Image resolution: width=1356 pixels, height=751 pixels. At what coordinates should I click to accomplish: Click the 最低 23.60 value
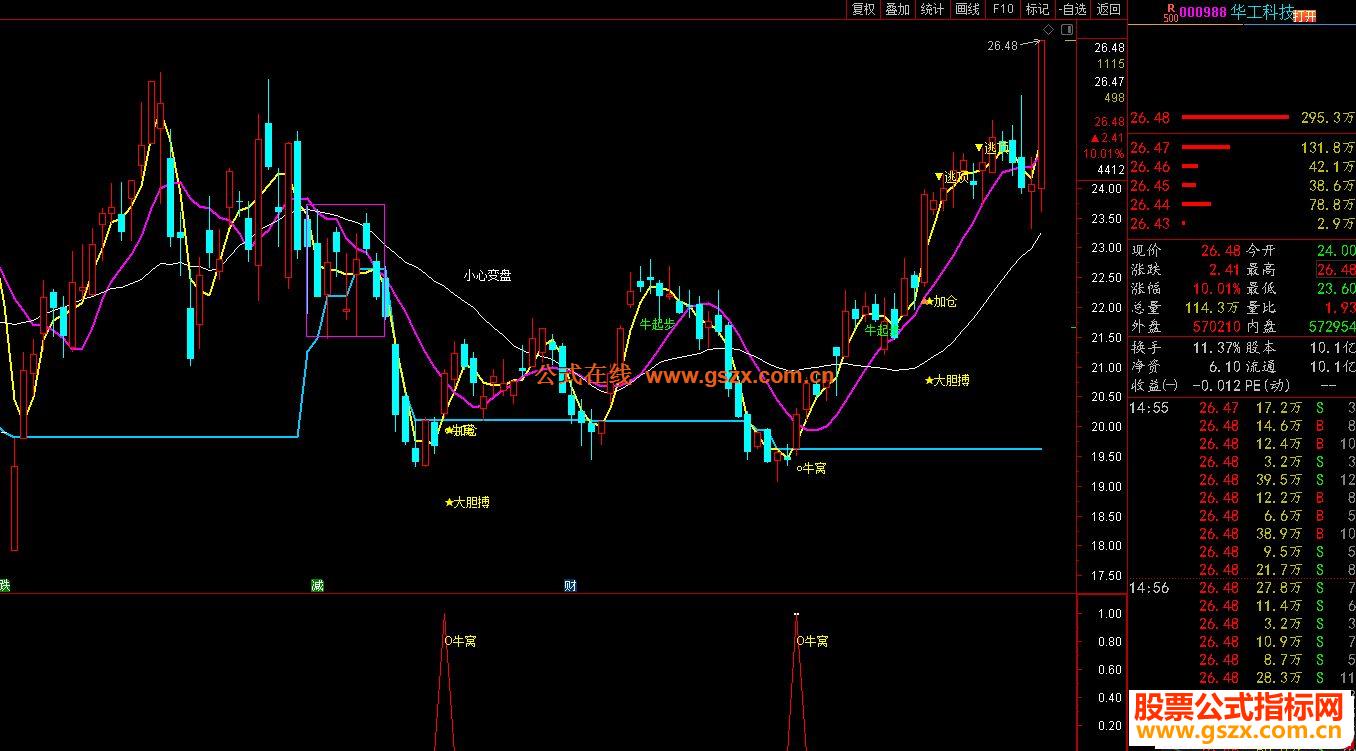[1336, 289]
